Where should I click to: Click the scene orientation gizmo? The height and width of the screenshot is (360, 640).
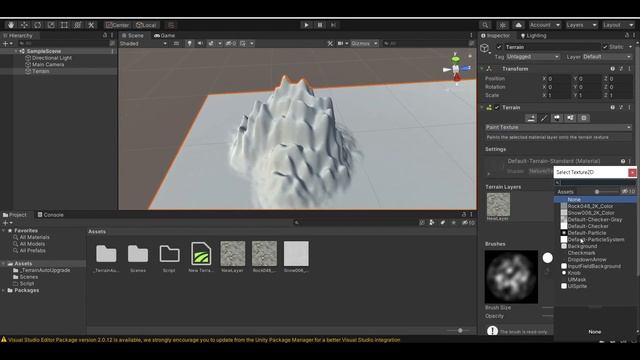coord(456,69)
